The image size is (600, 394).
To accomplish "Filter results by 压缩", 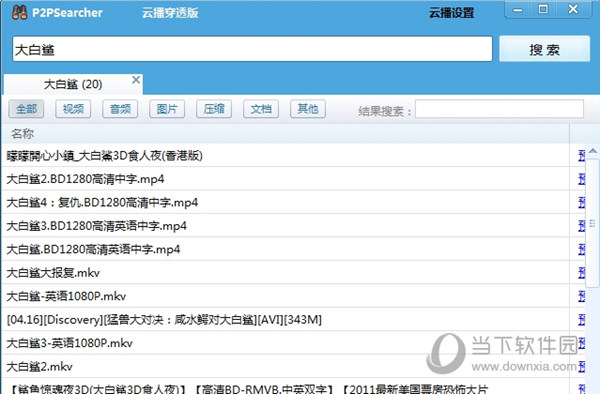I will click(214, 109).
